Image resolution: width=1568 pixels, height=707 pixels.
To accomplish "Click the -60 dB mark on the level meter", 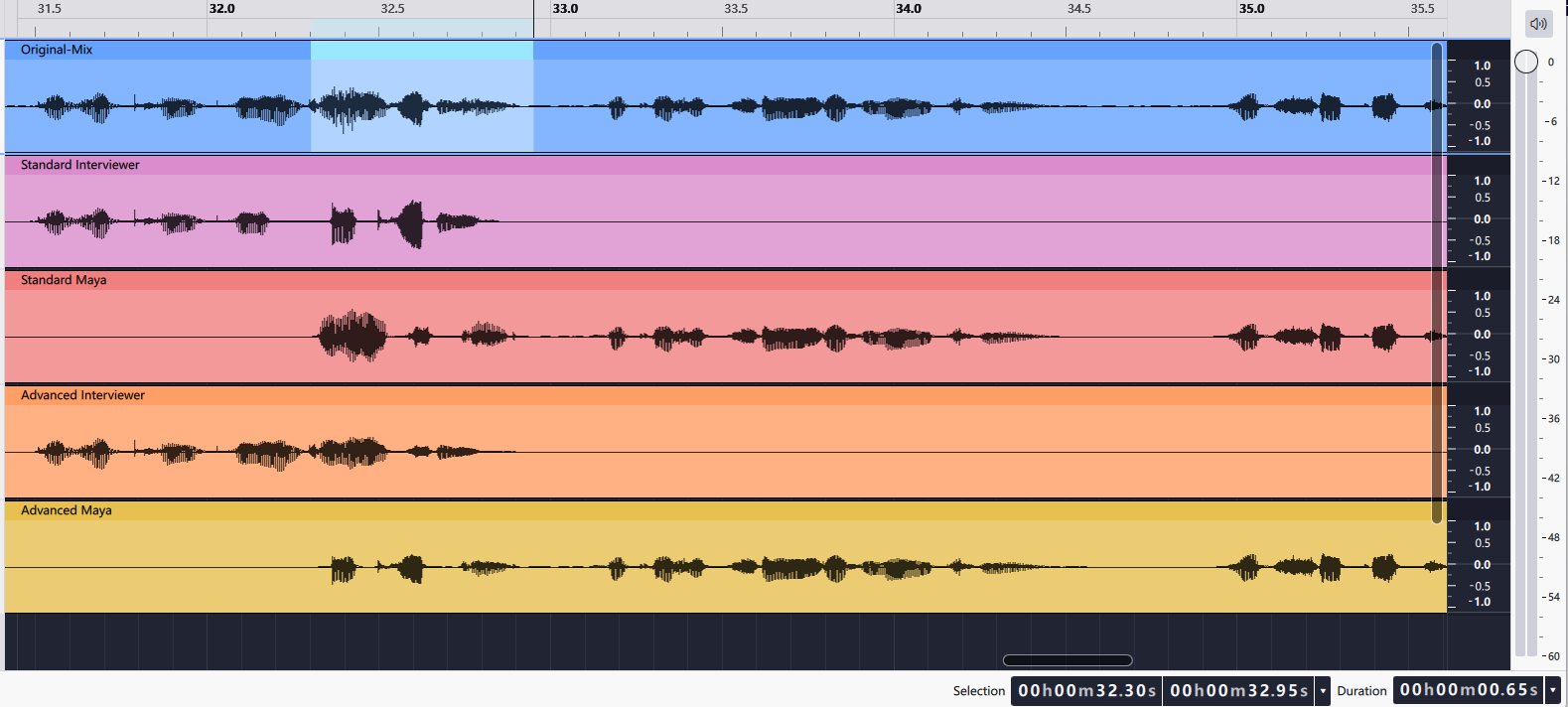I will [1552, 656].
